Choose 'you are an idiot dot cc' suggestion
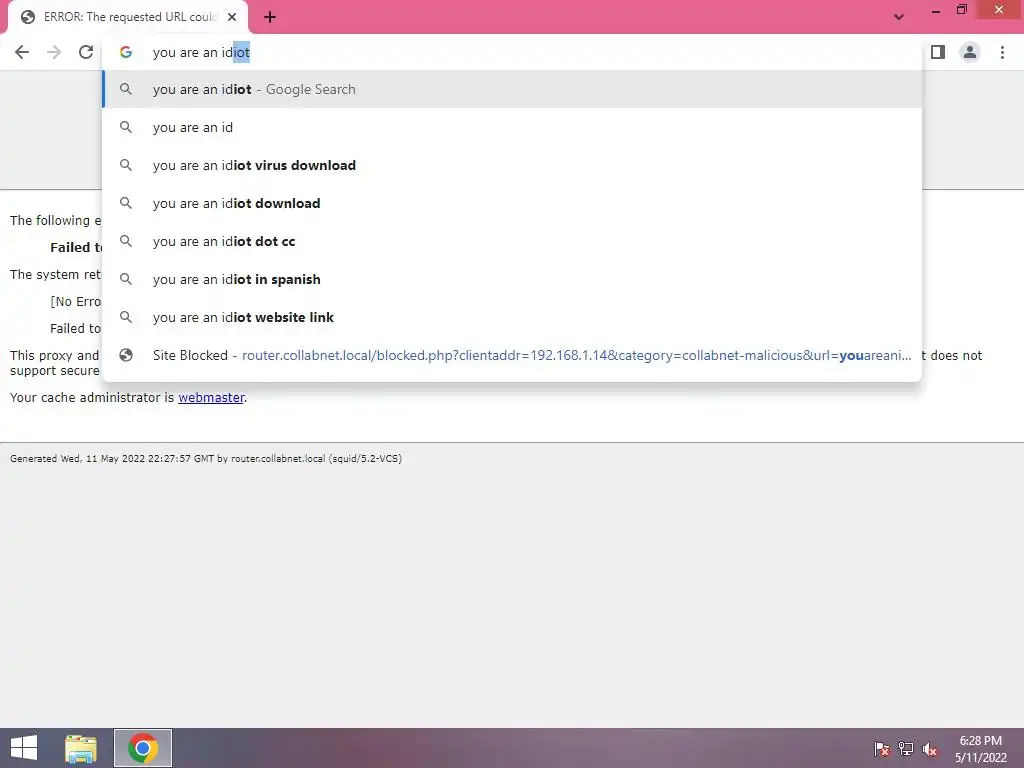Screen dimensions: 1024x768 (x=512, y=241)
